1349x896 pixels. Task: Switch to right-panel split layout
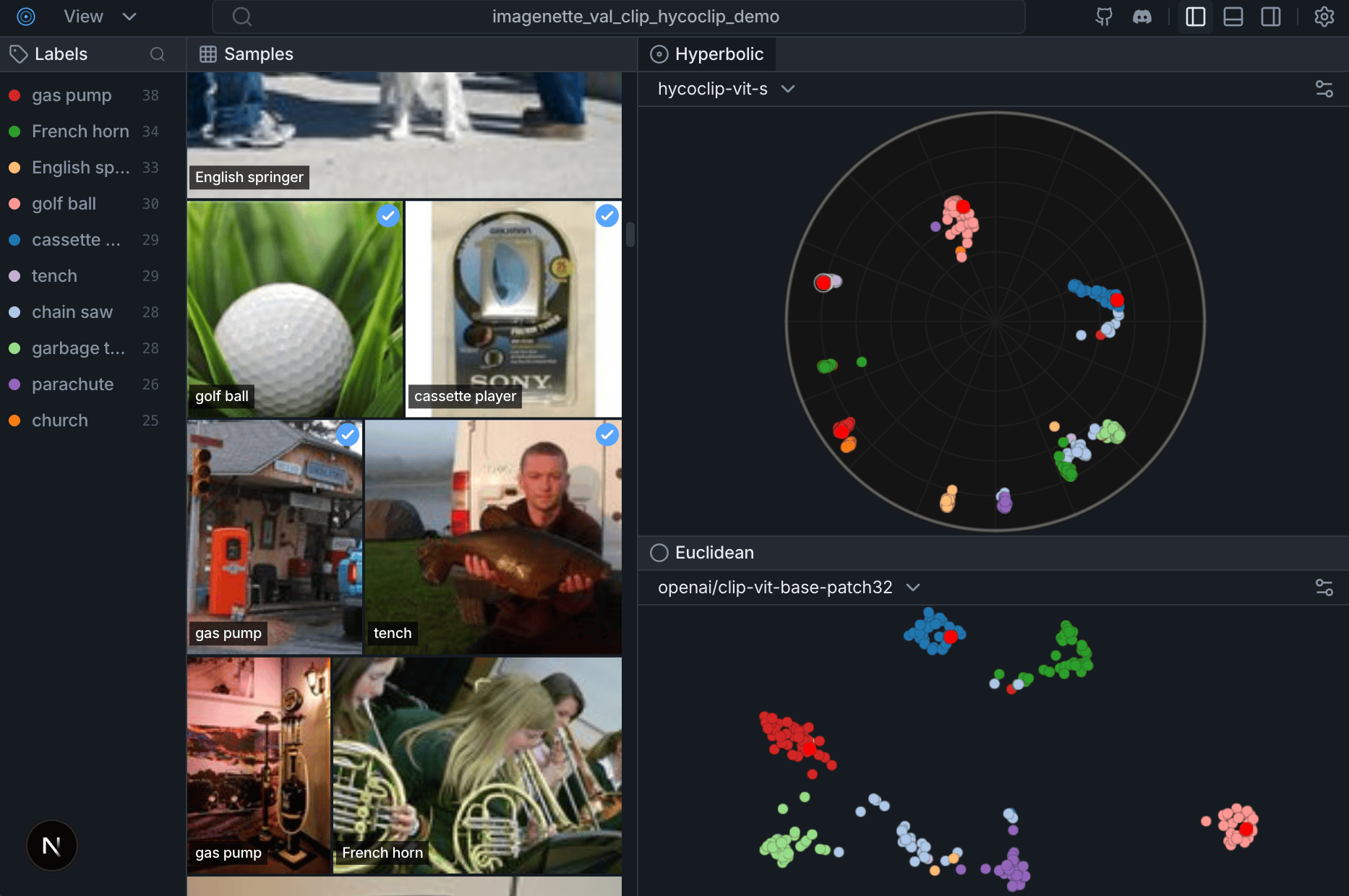[x=1272, y=16]
